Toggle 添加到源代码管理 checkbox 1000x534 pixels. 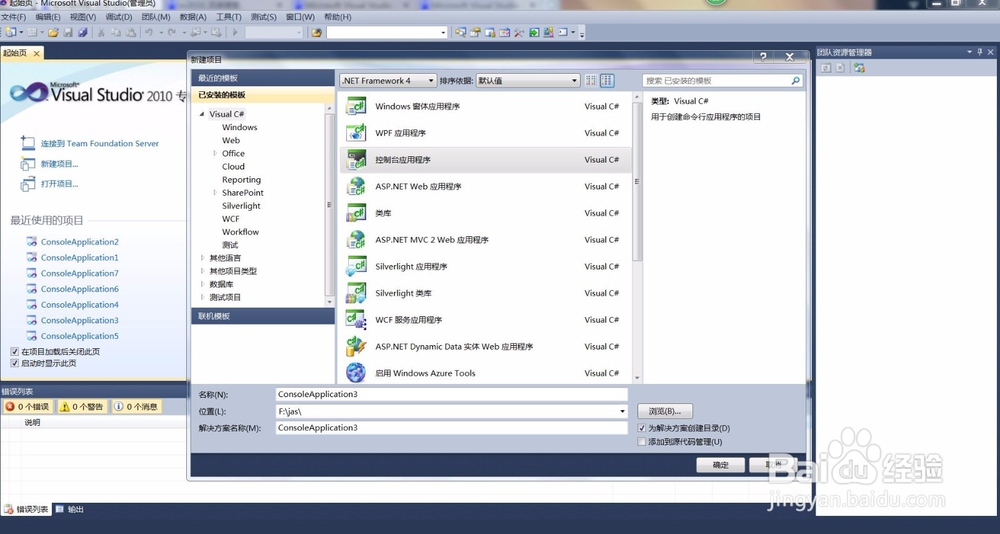[642, 441]
